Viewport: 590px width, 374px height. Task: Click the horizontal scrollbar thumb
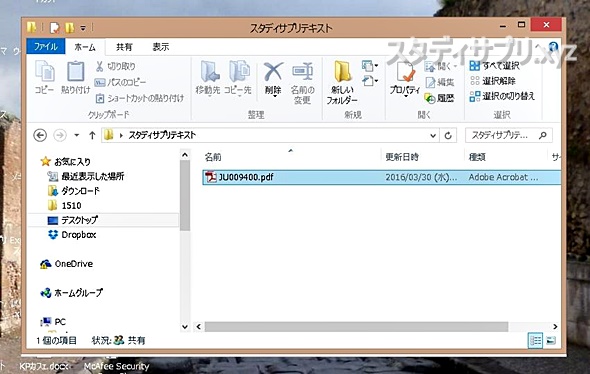click(x=356, y=327)
